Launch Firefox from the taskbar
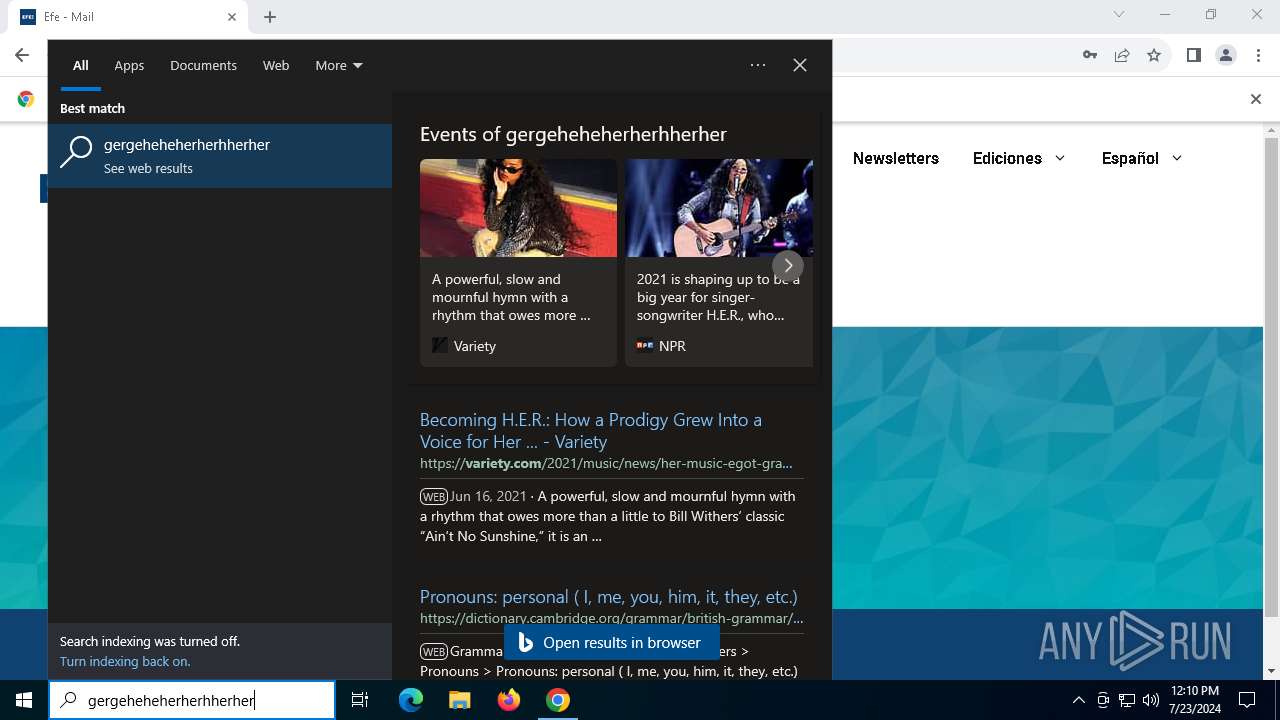This screenshot has width=1280, height=720. coord(509,700)
